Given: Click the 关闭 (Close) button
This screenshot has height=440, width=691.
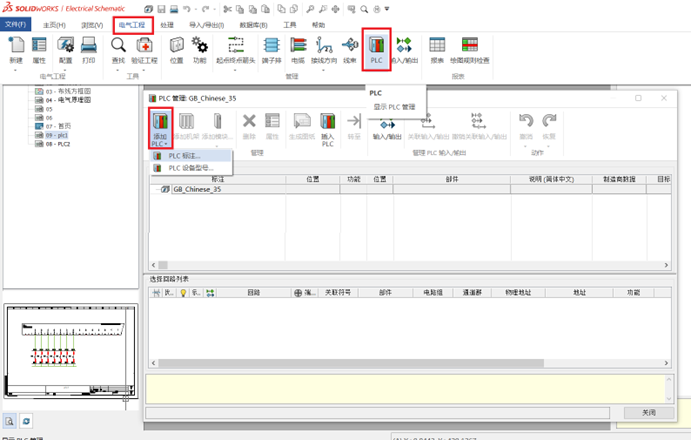Looking at the screenshot, I should pyautogui.click(x=649, y=413).
